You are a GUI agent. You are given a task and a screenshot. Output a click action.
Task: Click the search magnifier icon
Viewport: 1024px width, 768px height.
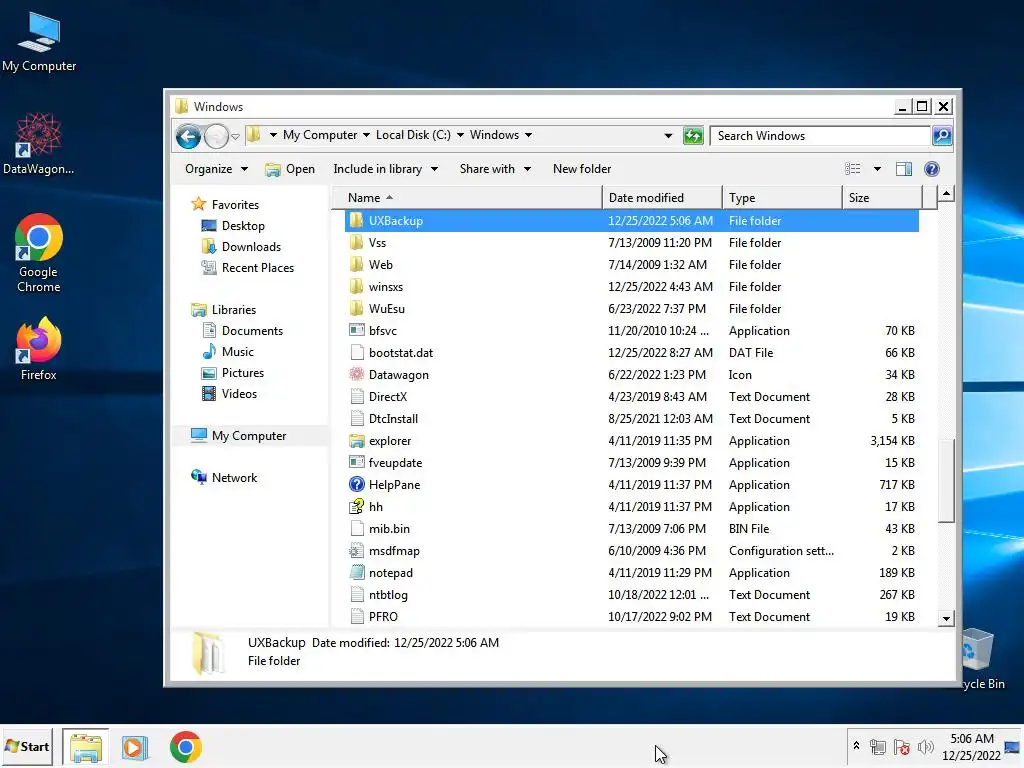point(942,136)
